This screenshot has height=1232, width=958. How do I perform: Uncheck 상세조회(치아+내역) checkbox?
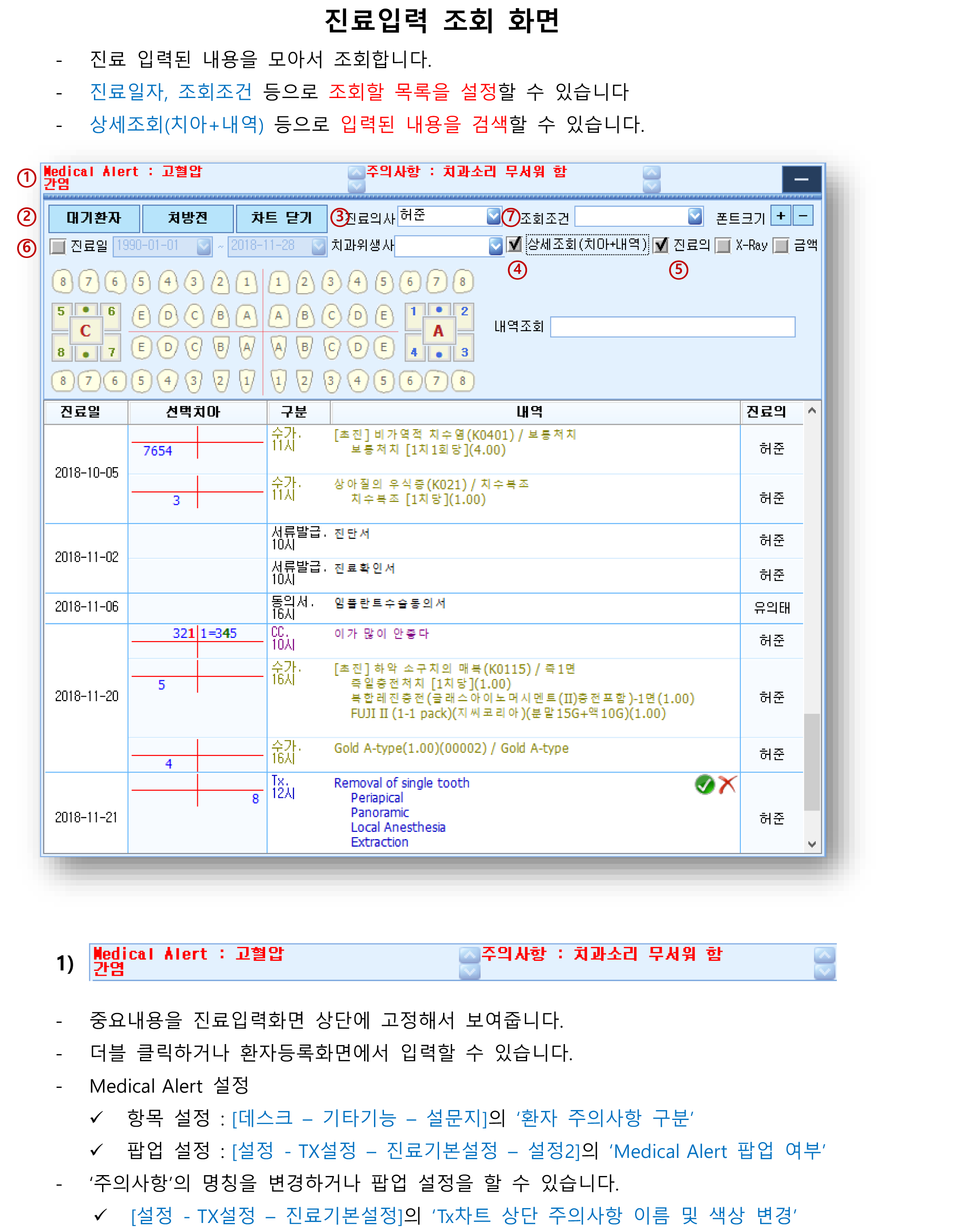(514, 244)
